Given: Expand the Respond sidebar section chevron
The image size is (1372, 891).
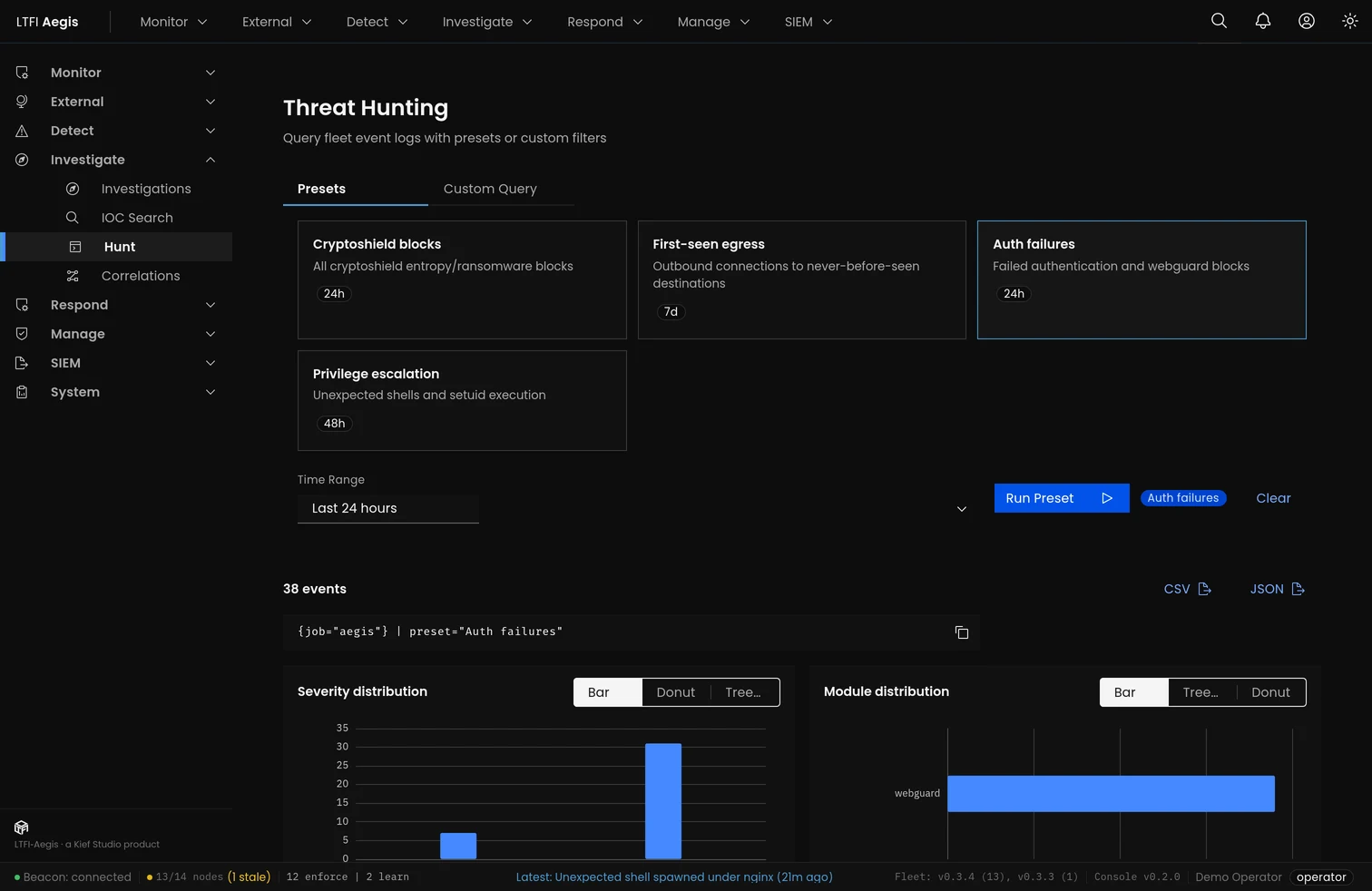Looking at the screenshot, I should click(x=211, y=305).
